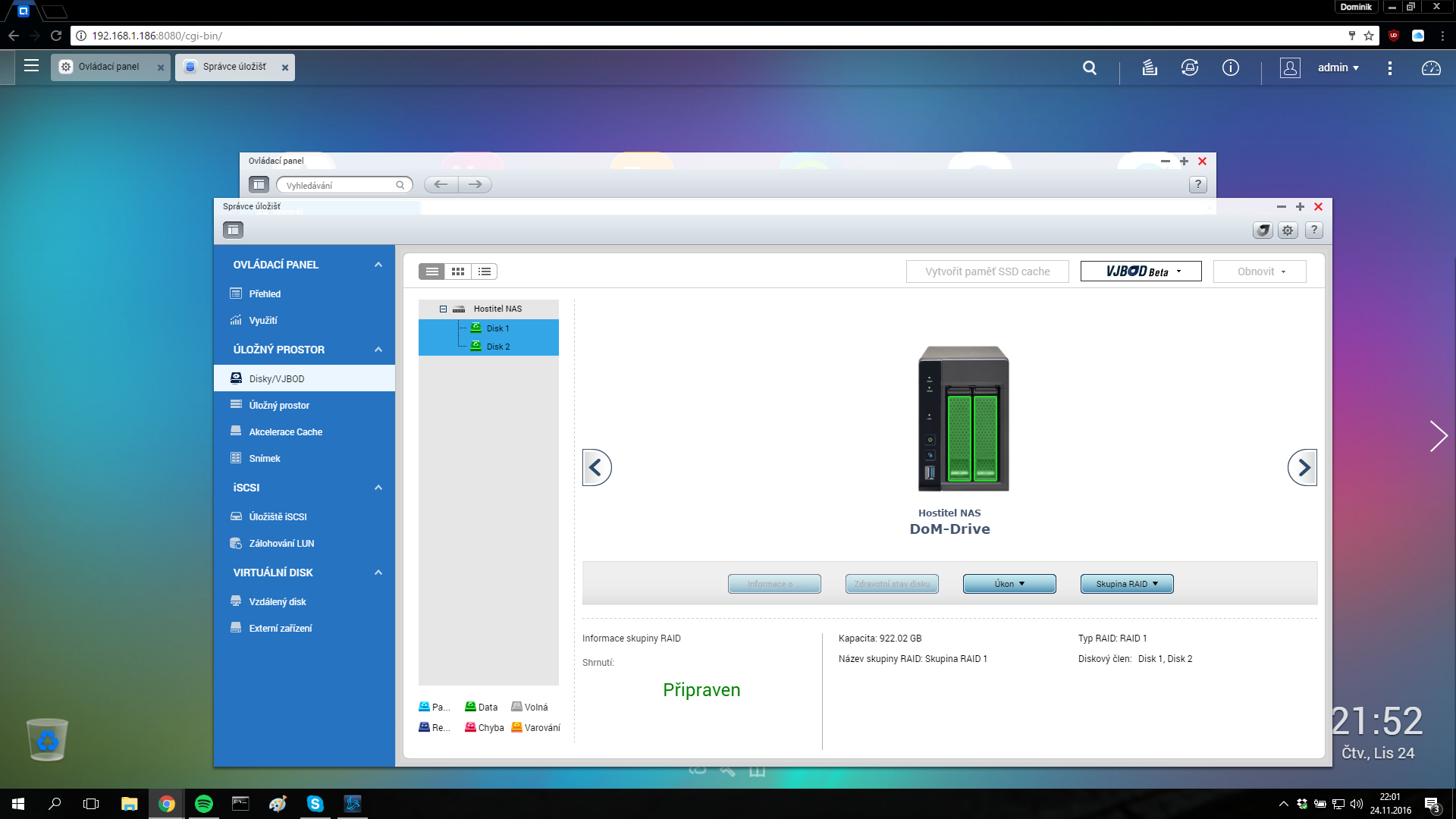Click the Storage Manager settings gear icon
Screen dimensions: 1456x819
tap(1288, 231)
